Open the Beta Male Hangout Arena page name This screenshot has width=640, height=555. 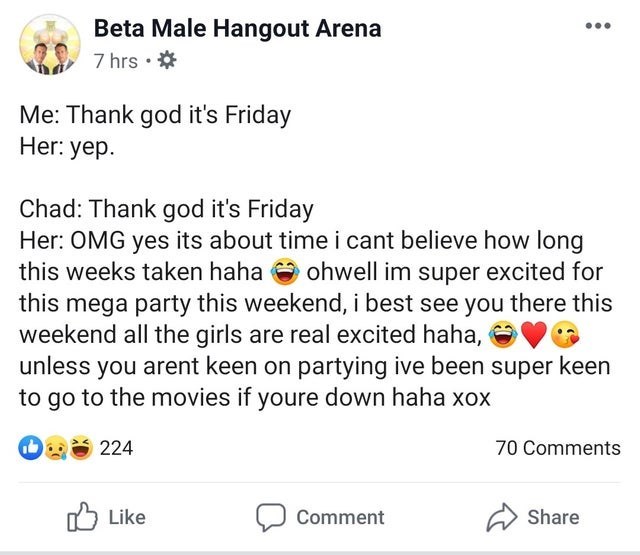point(237,28)
